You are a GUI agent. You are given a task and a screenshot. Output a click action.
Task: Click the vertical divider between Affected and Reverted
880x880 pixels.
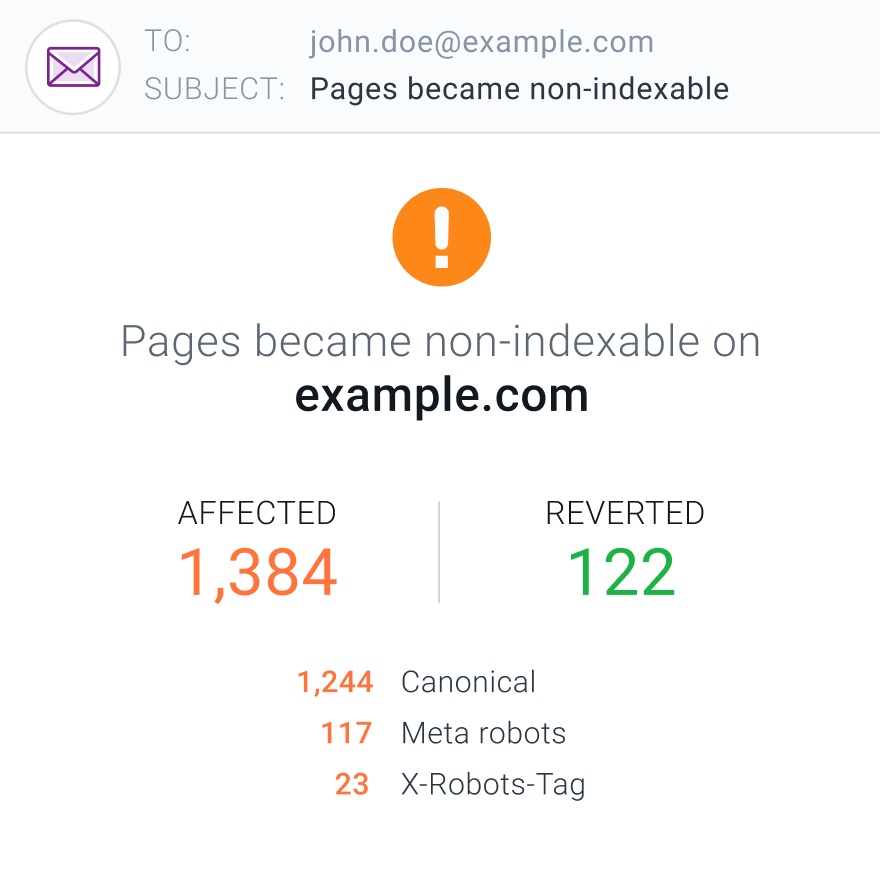click(x=439, y=552)
